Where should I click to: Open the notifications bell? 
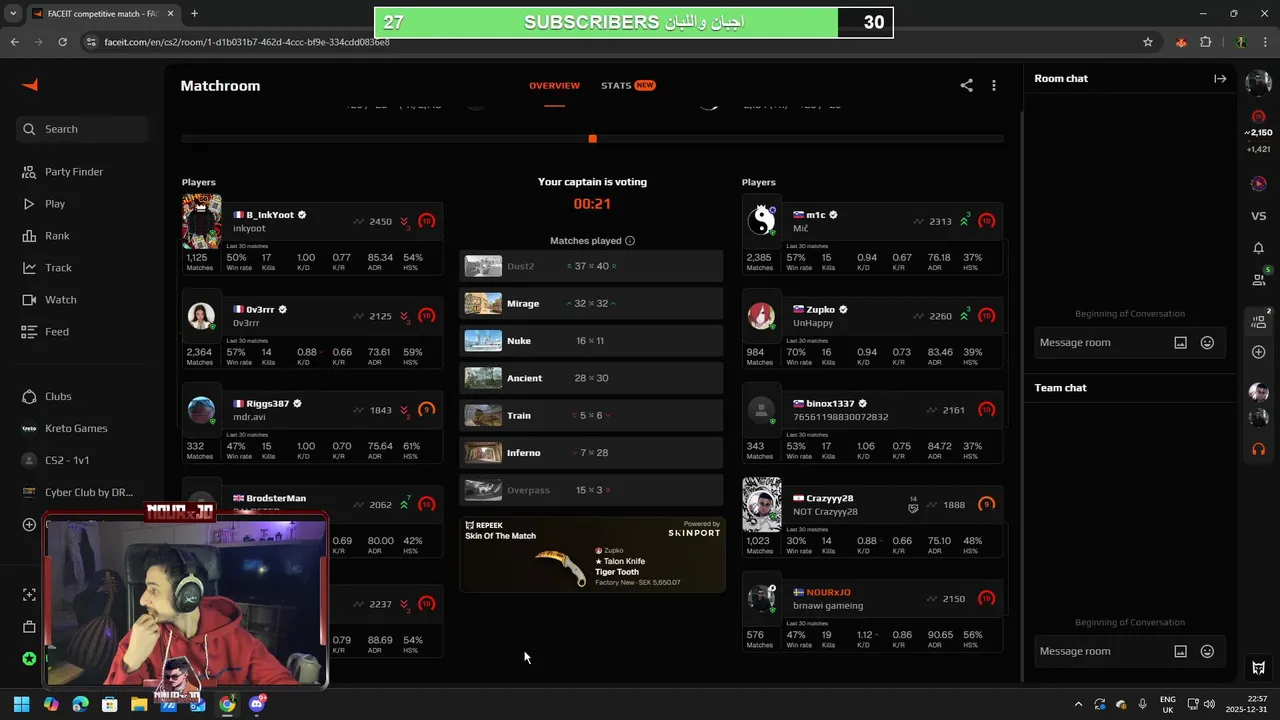(1258, 248)
